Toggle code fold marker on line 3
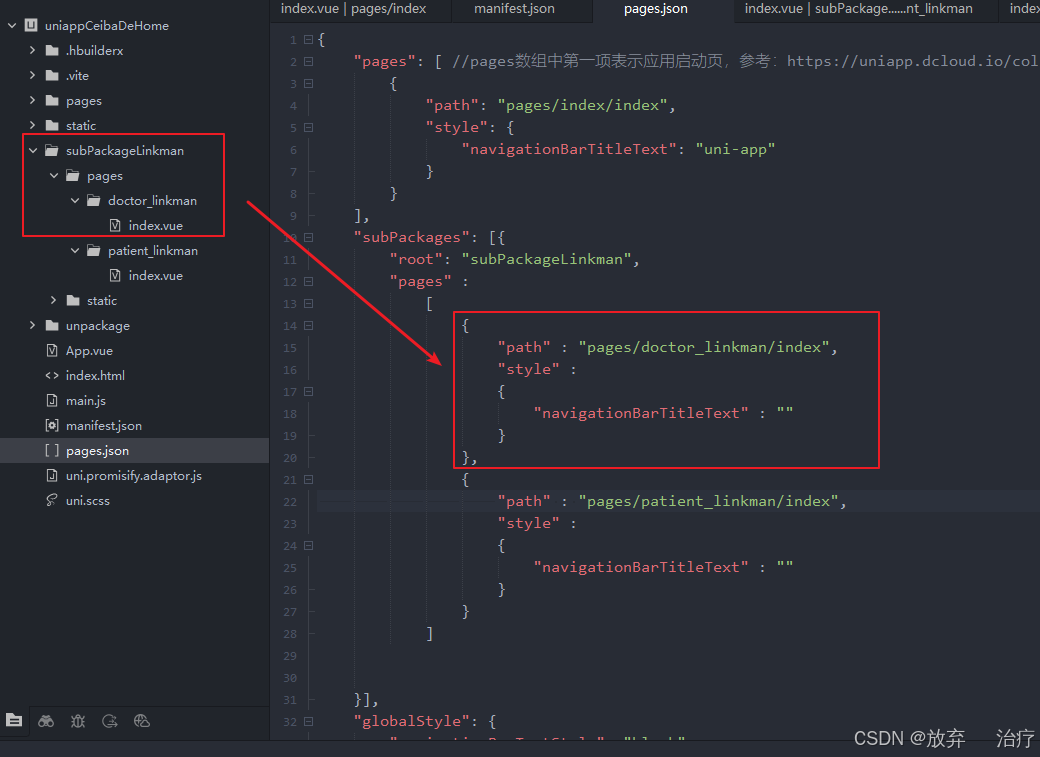1040x757 pixels. tap(308, 84)
